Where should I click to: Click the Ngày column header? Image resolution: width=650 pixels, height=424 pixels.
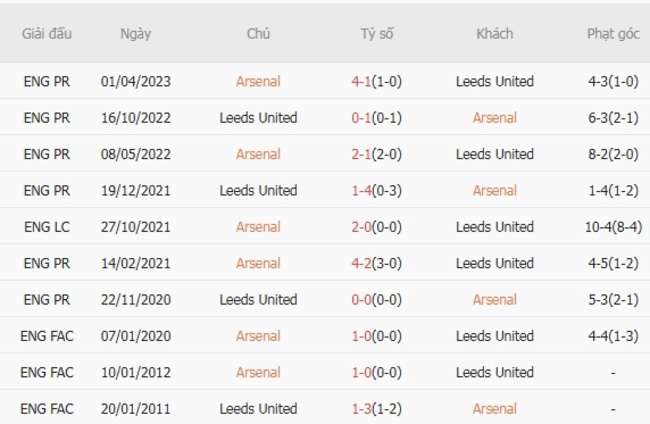click(x=135, y=33)
